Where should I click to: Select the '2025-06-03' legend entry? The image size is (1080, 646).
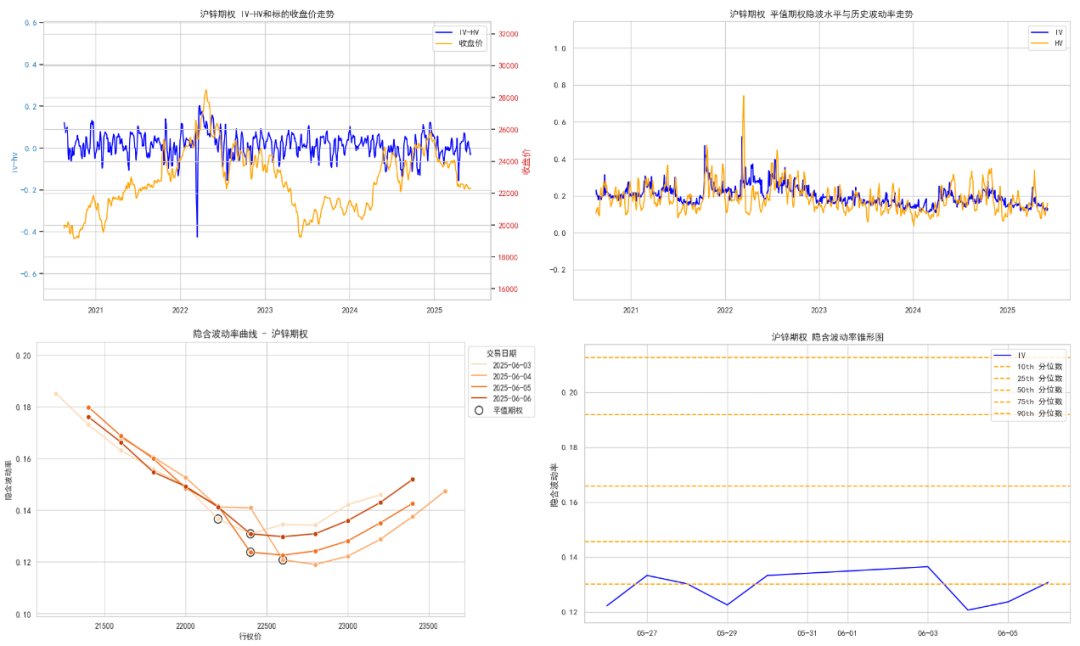pyautogui.click(x=501, y=366)
